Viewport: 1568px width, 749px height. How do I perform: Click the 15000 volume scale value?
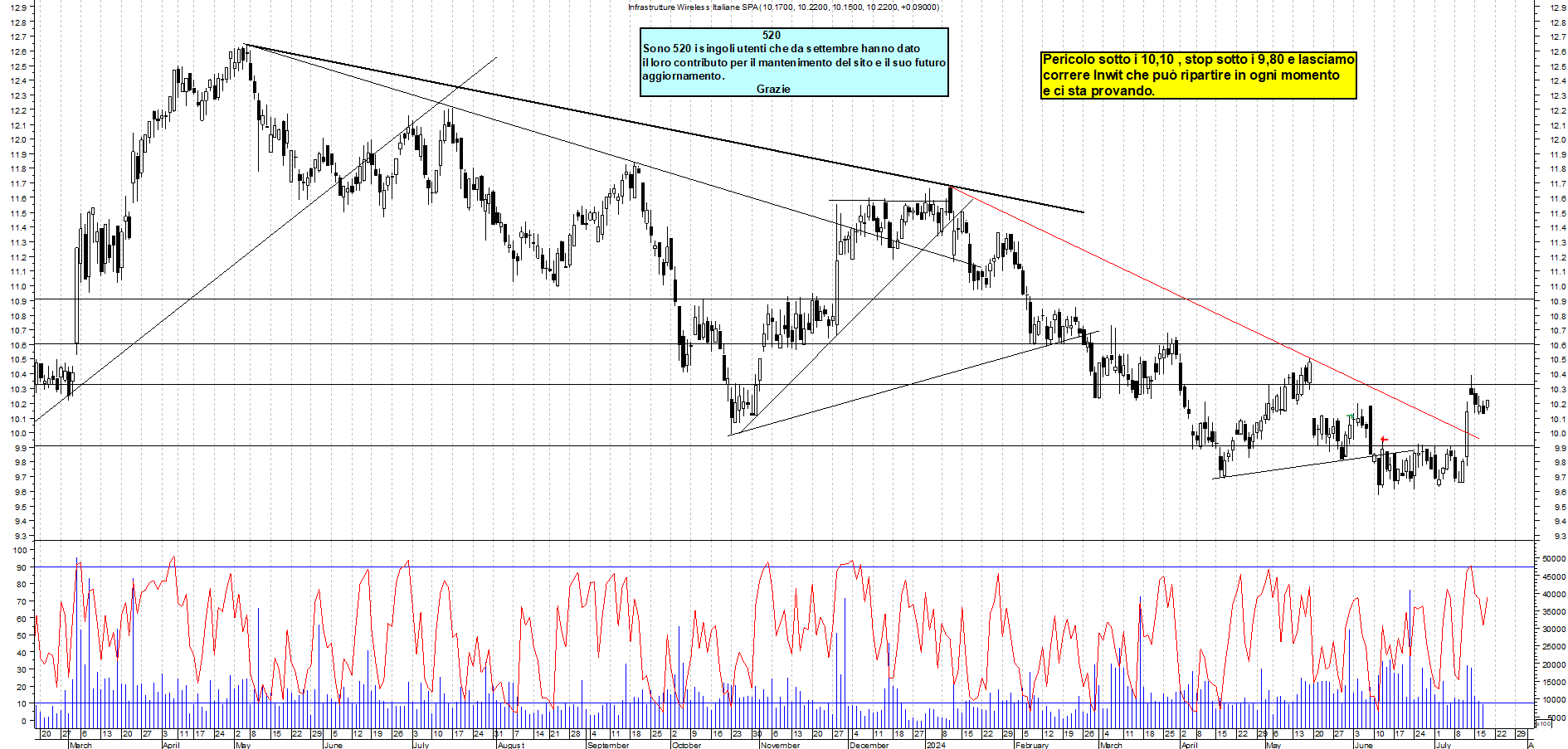[1554, 683]
